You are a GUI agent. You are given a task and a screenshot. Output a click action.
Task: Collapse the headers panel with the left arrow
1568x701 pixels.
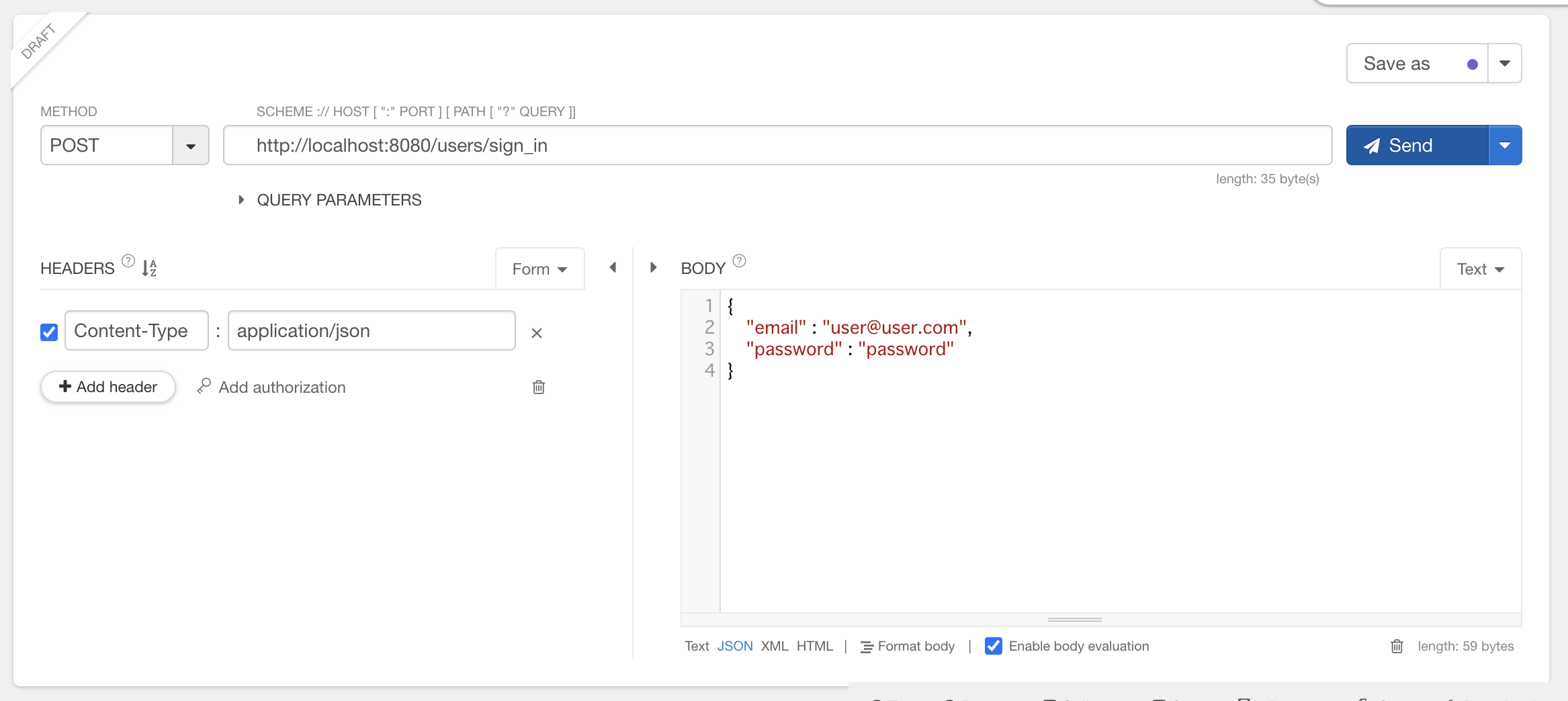click(613, 267)
